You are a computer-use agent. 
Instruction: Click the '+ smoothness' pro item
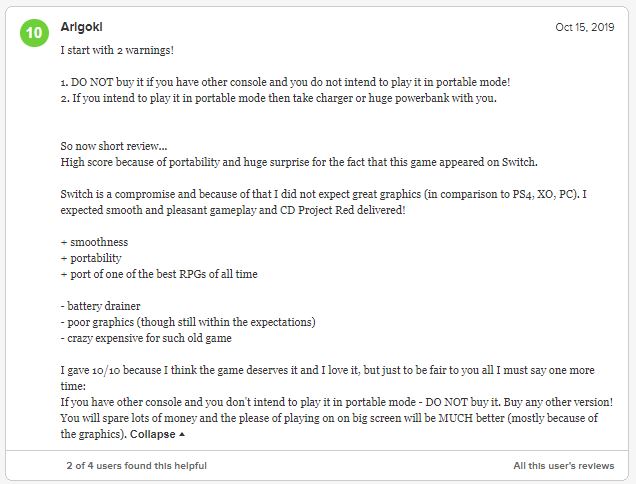(x=94, y=242)
